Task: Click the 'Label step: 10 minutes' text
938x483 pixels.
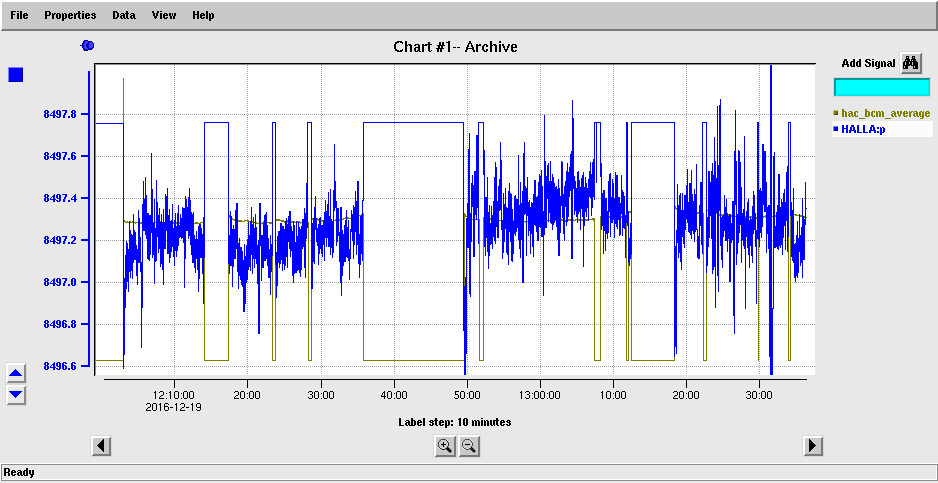Action: coord(455,422)
